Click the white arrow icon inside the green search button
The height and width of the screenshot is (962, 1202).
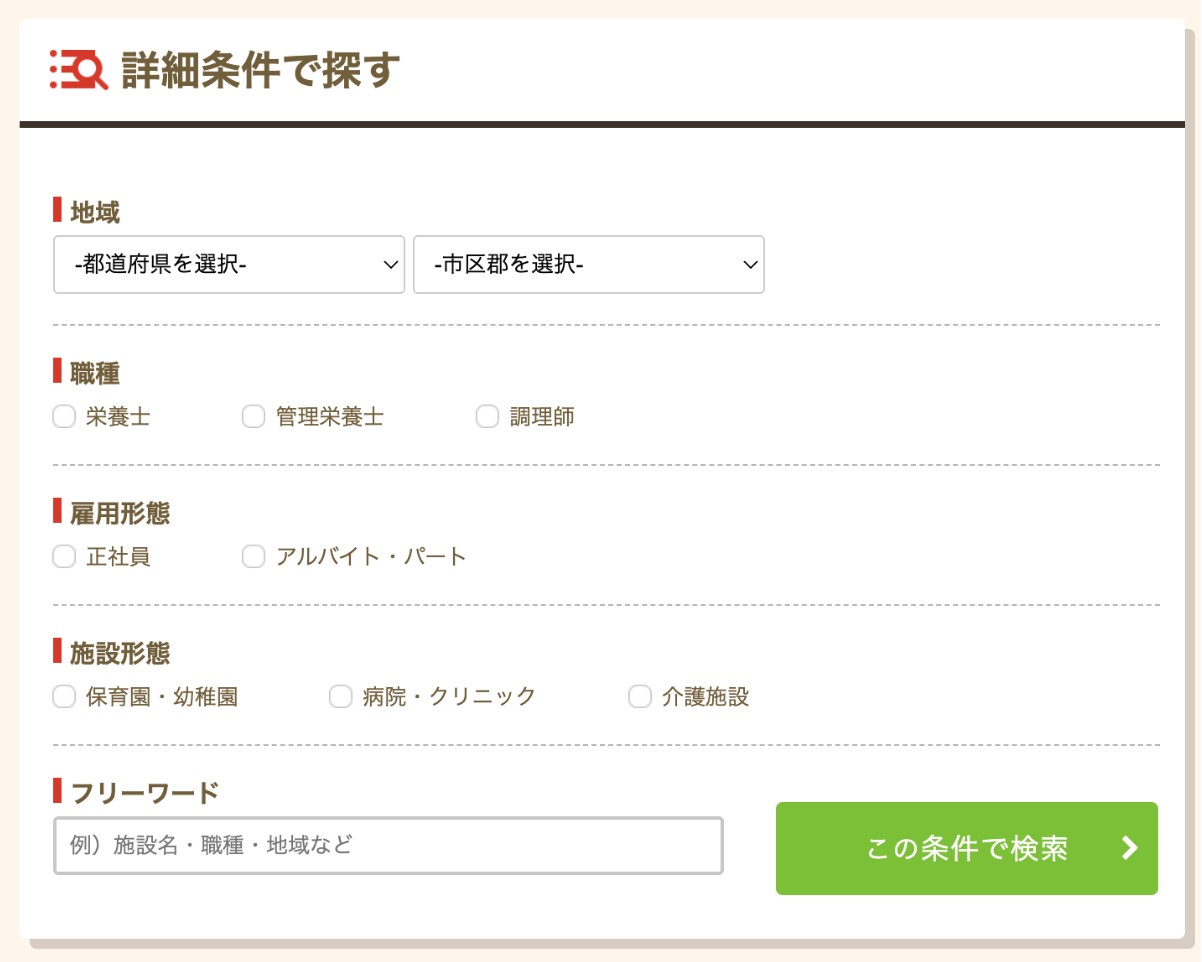(1129, 848)
